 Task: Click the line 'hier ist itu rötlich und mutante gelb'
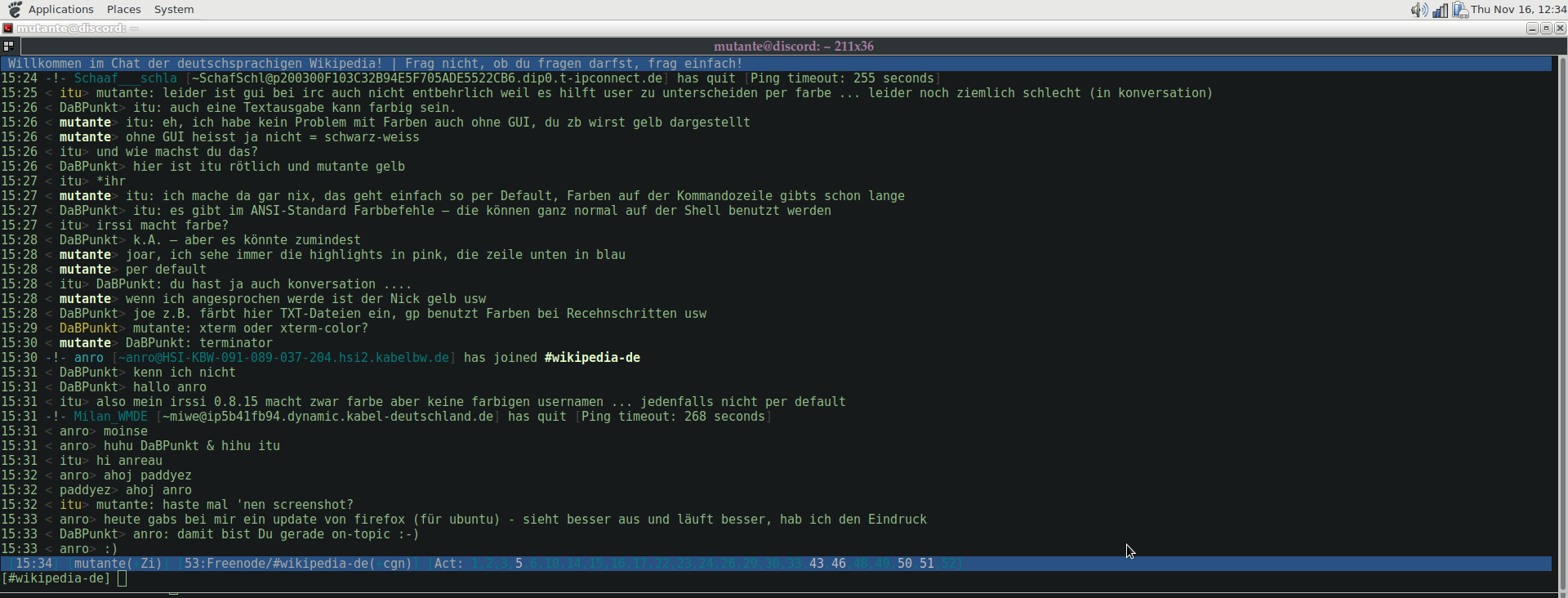(x=269, y=167)
